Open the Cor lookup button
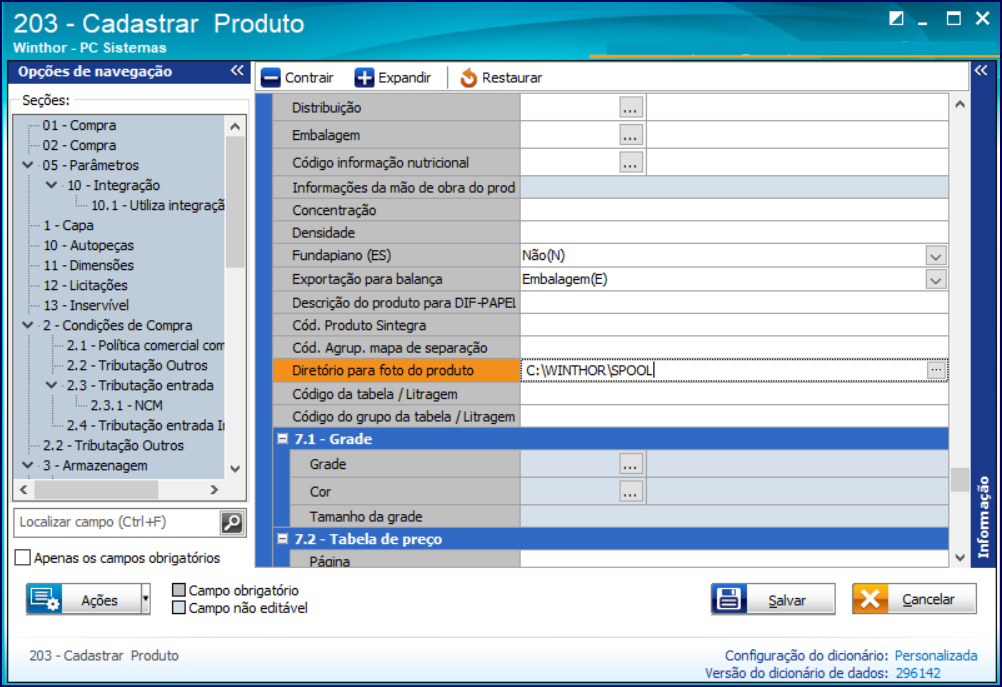The height and width of the screenshot is (687, 1002). coord(630,492)
